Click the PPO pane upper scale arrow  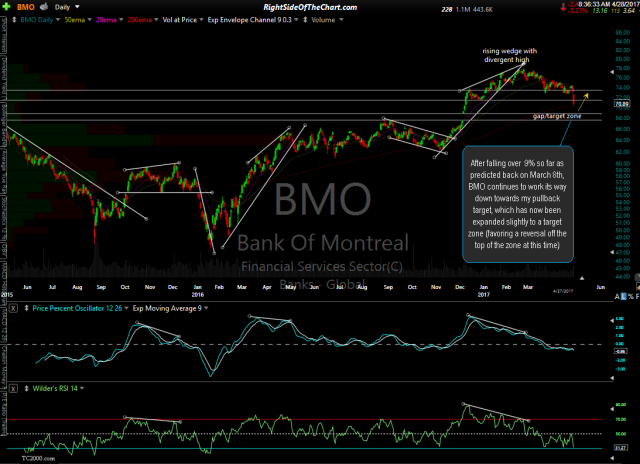pyautogui.click(x=612, y=321)
